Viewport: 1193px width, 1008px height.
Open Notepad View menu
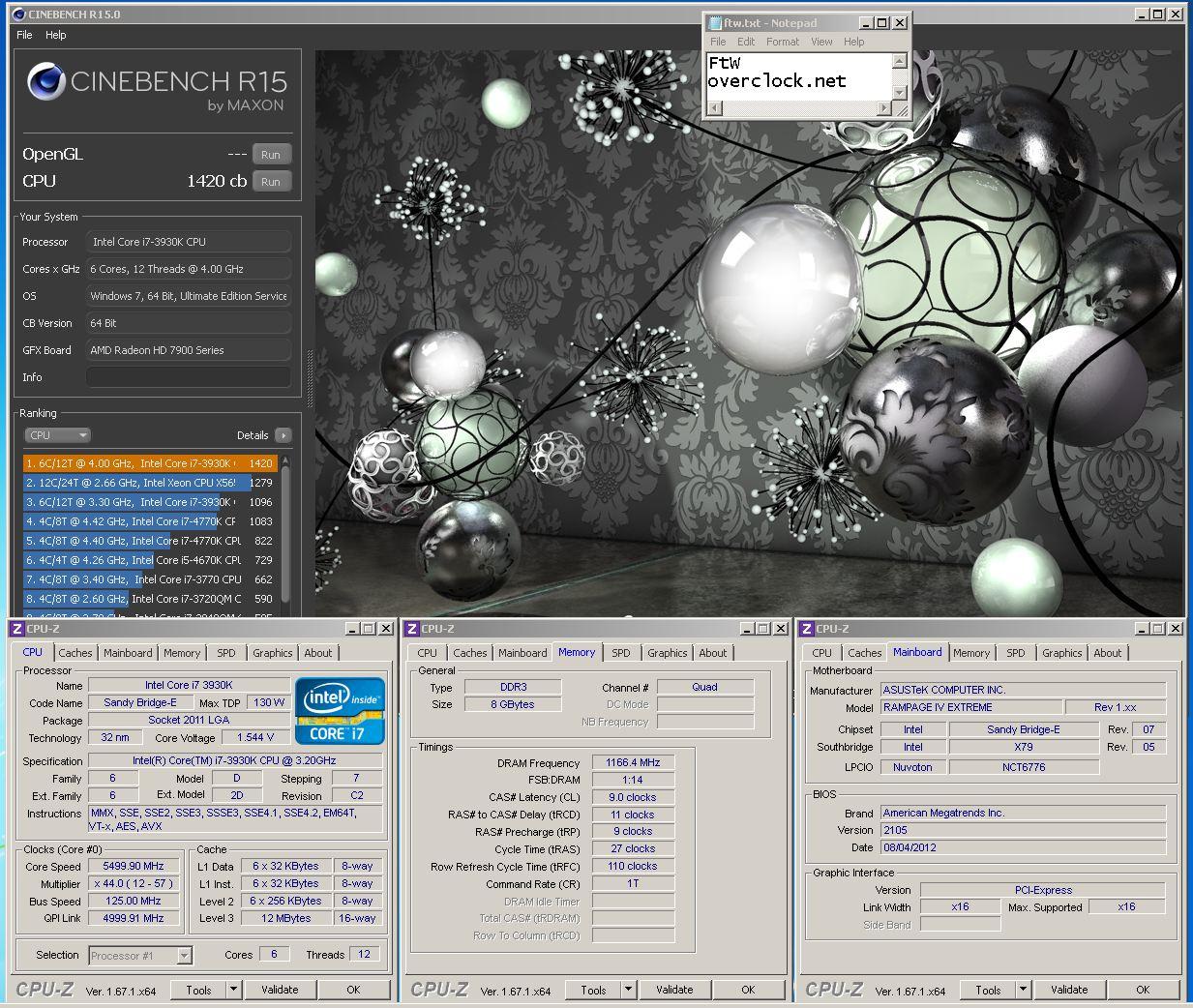click(x=821, y=42)
